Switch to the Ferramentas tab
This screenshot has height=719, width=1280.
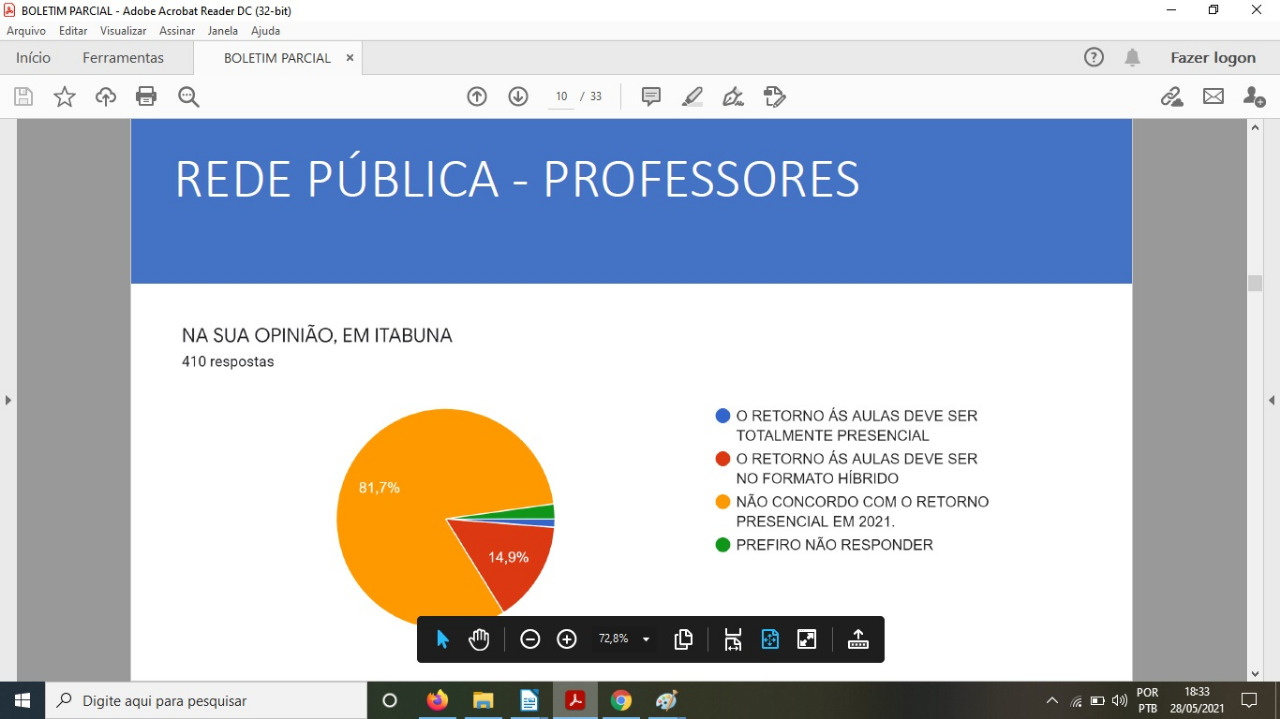123,58
